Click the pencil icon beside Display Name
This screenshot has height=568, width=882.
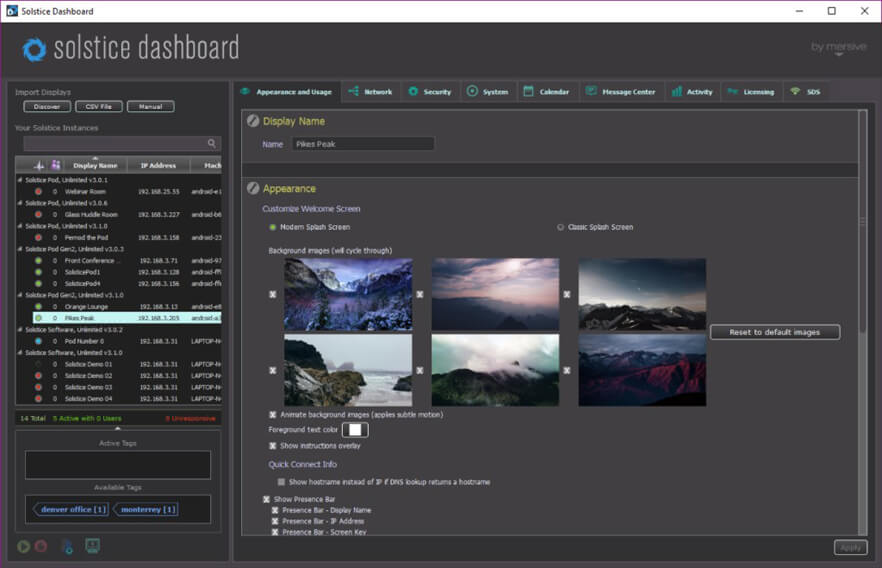(252, 121)
